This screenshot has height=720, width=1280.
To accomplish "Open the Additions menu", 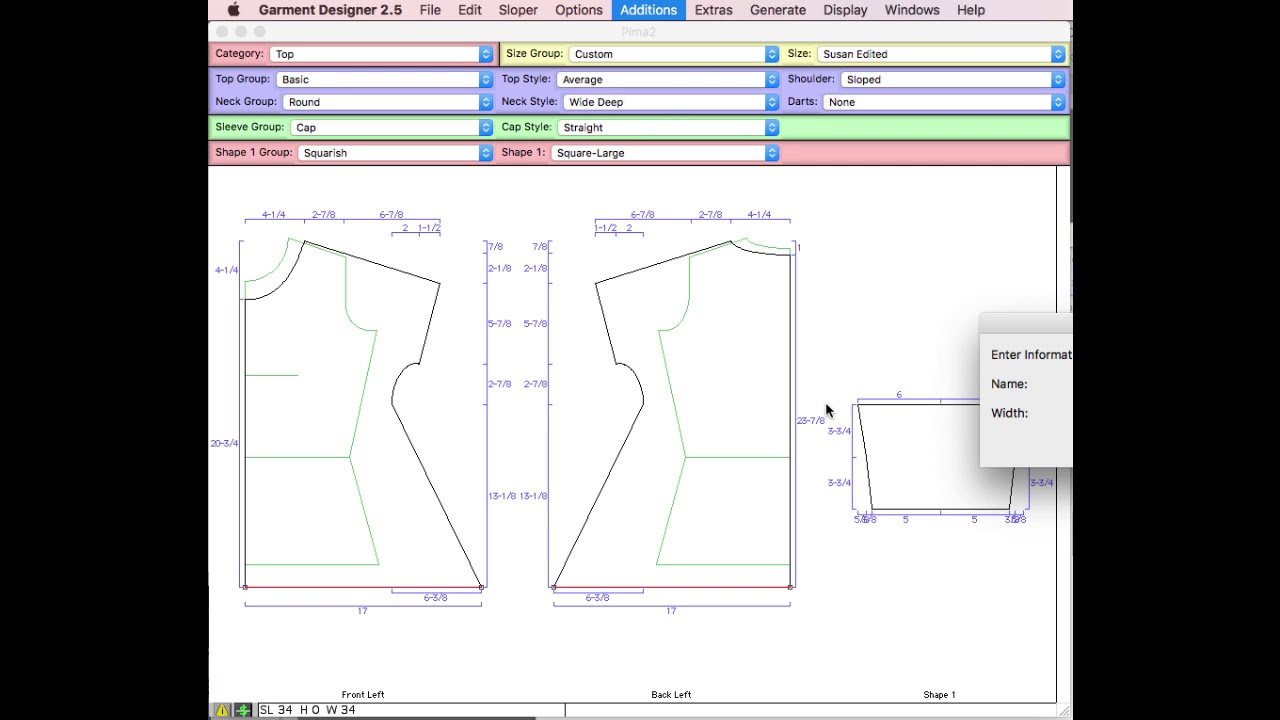I will pos(648,10).
